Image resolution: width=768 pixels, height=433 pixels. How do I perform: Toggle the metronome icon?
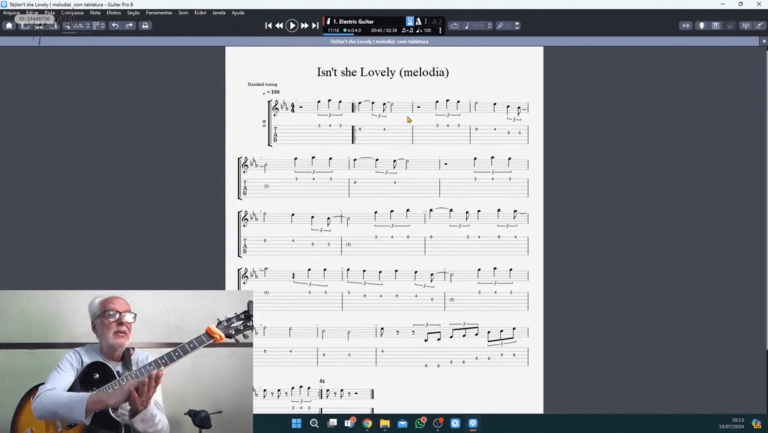418,21
